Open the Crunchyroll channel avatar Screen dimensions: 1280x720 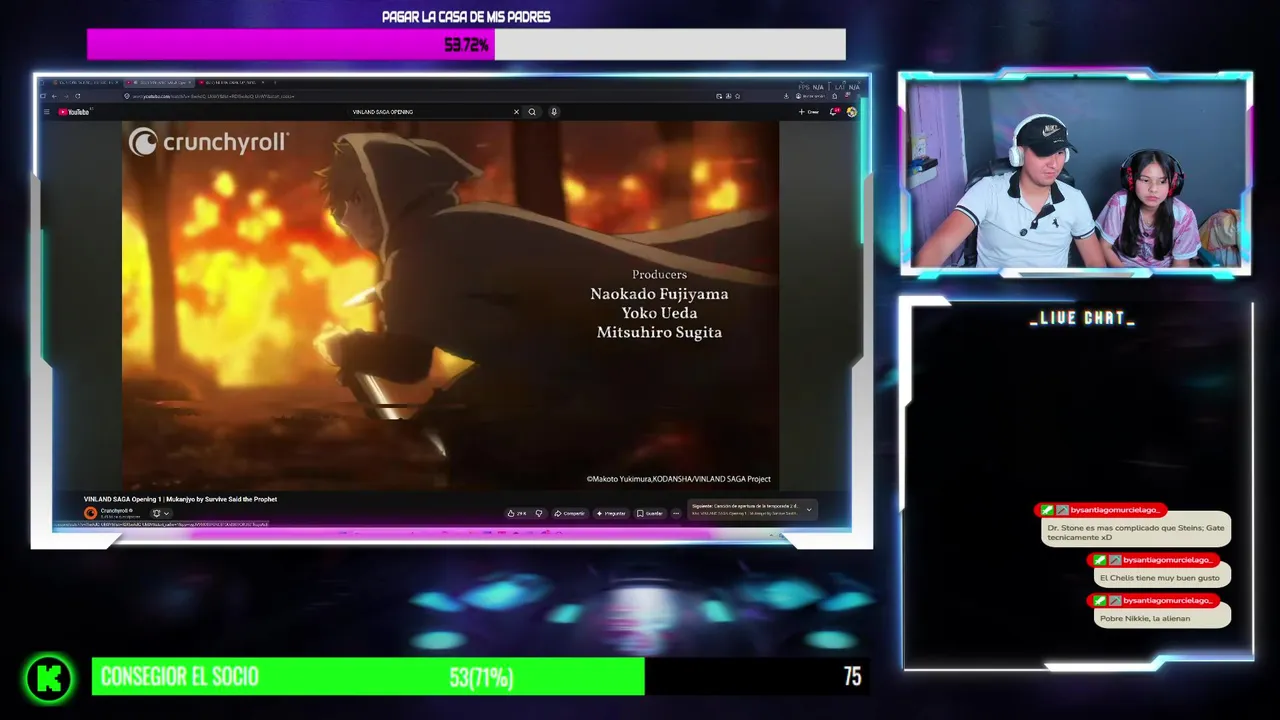(x=90, y=513)
